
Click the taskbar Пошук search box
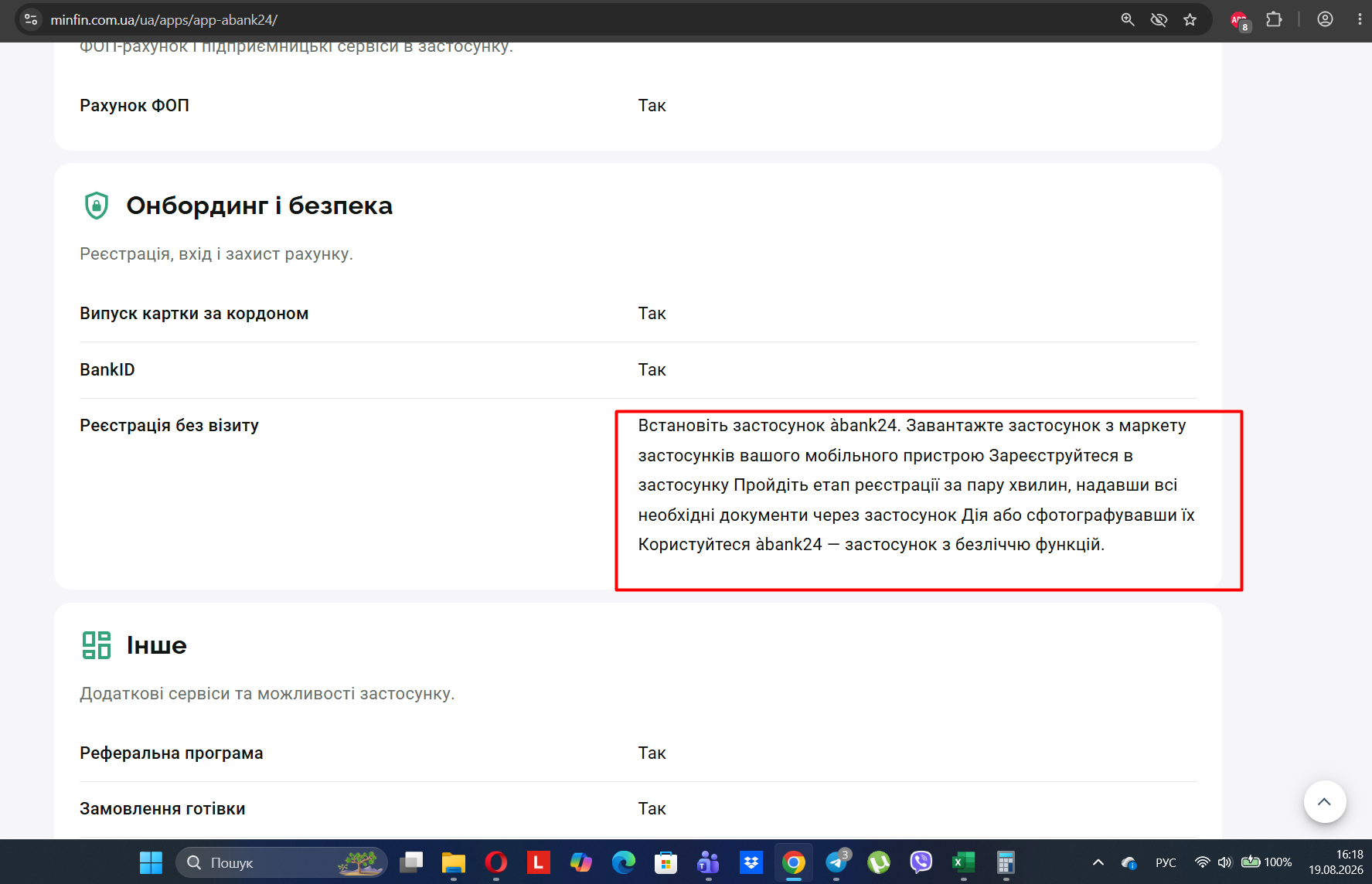tap(281, 862)
